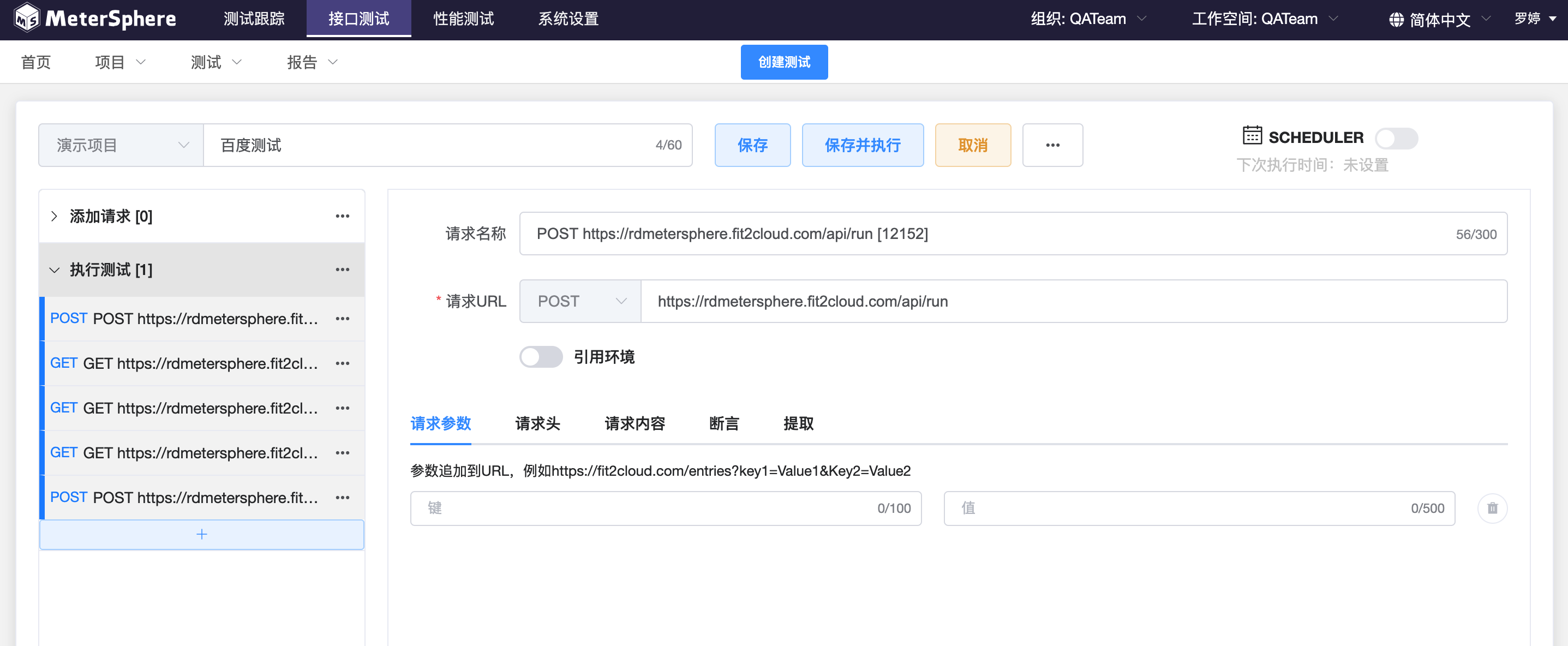Open the 演示项目 project dropdown
This screenshot has width=1568, height=646.
click(121, 145)
